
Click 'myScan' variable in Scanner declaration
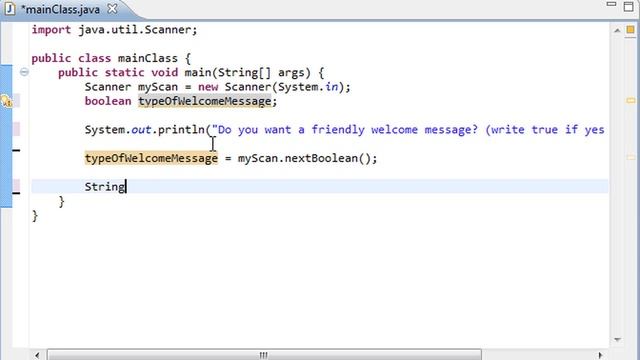point(158,87)
